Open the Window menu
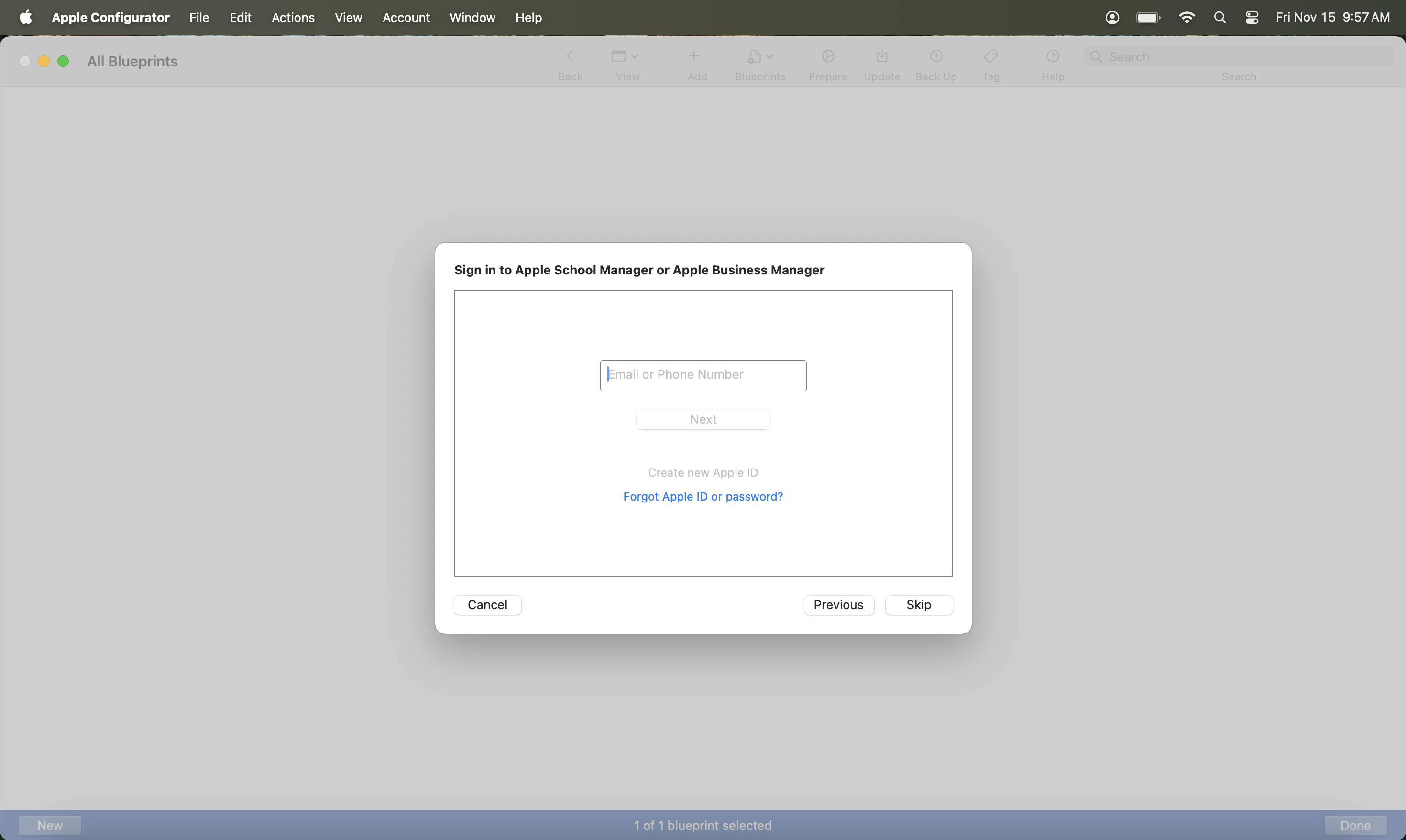The width and height of the screenshot is (1406, 840). point(472,18)
